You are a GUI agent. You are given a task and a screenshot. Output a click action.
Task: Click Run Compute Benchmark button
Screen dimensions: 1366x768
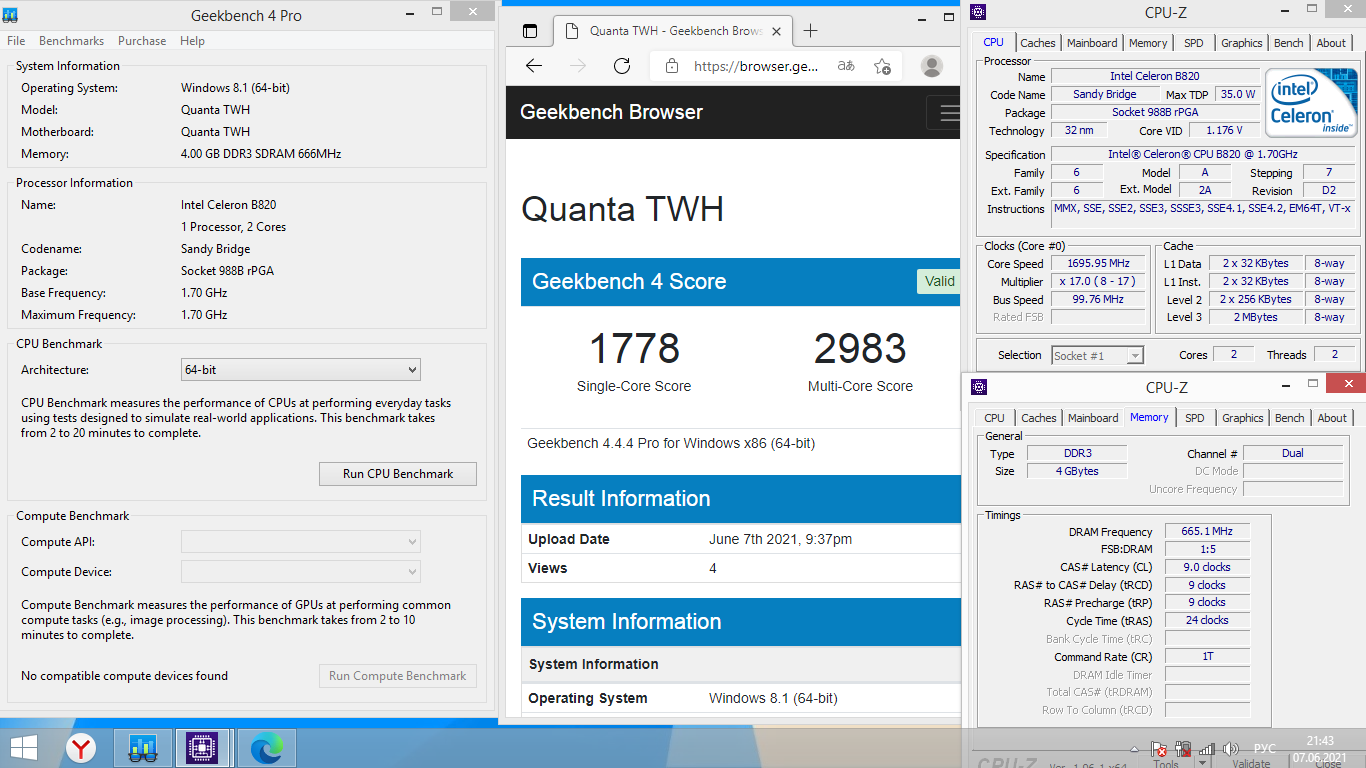click(398, 676)
